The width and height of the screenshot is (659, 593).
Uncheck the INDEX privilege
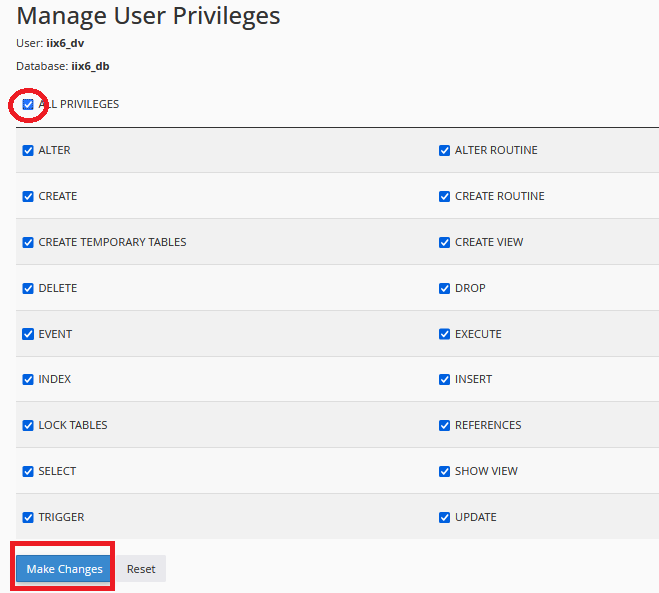[x=28, y=380]
